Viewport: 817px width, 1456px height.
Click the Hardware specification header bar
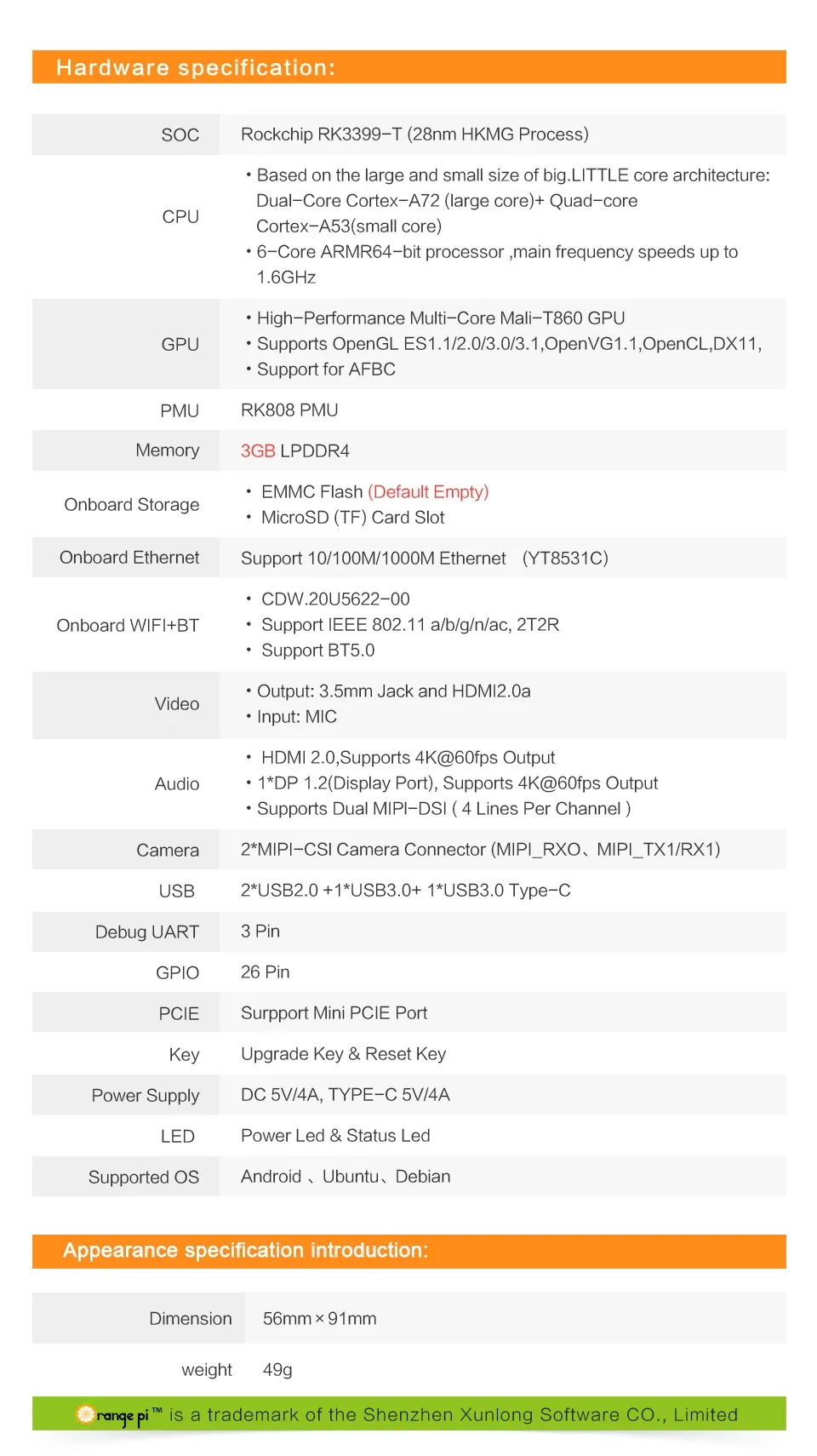coord(408,67)
